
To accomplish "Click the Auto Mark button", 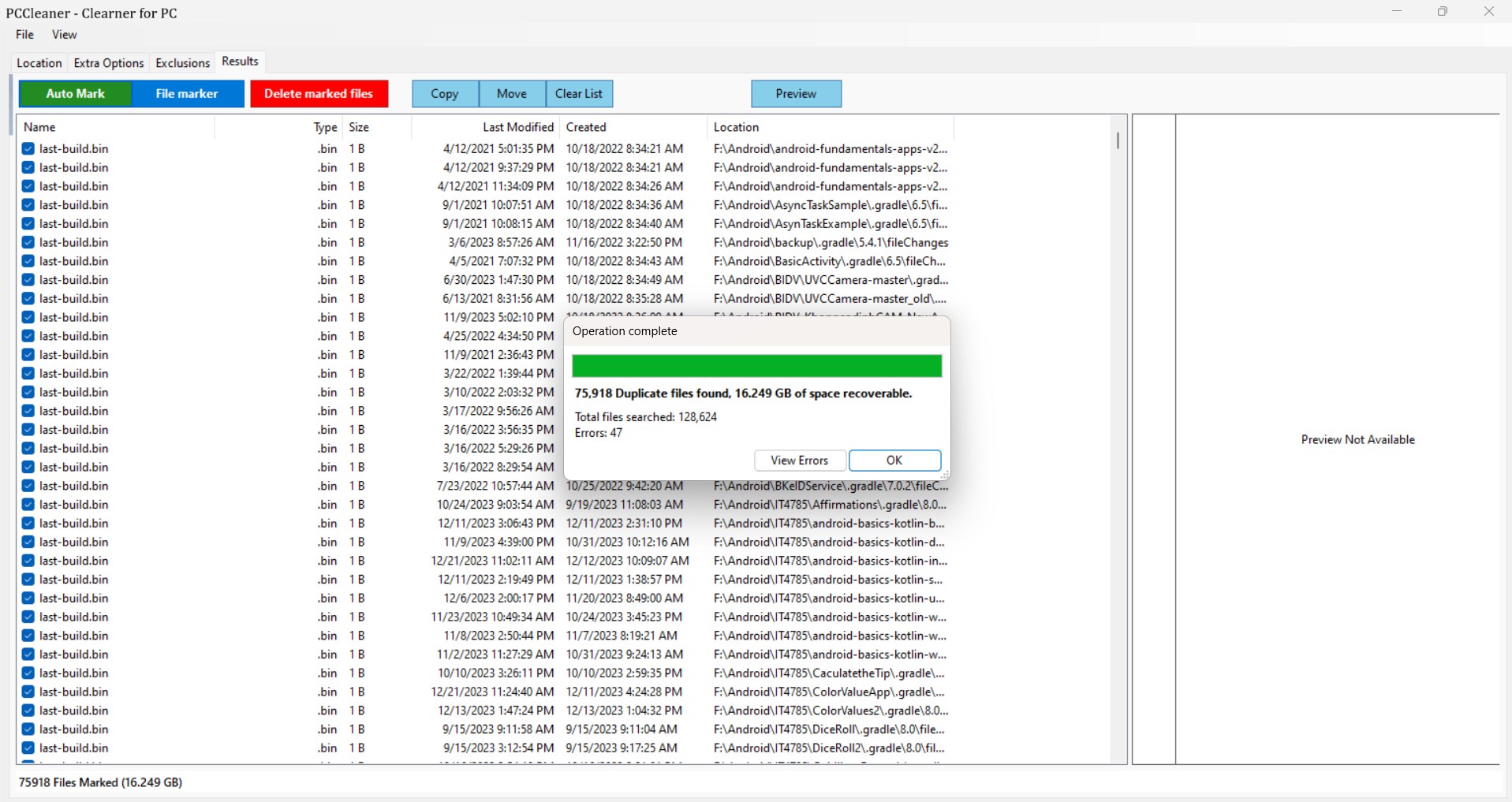I will coord(75,94).
